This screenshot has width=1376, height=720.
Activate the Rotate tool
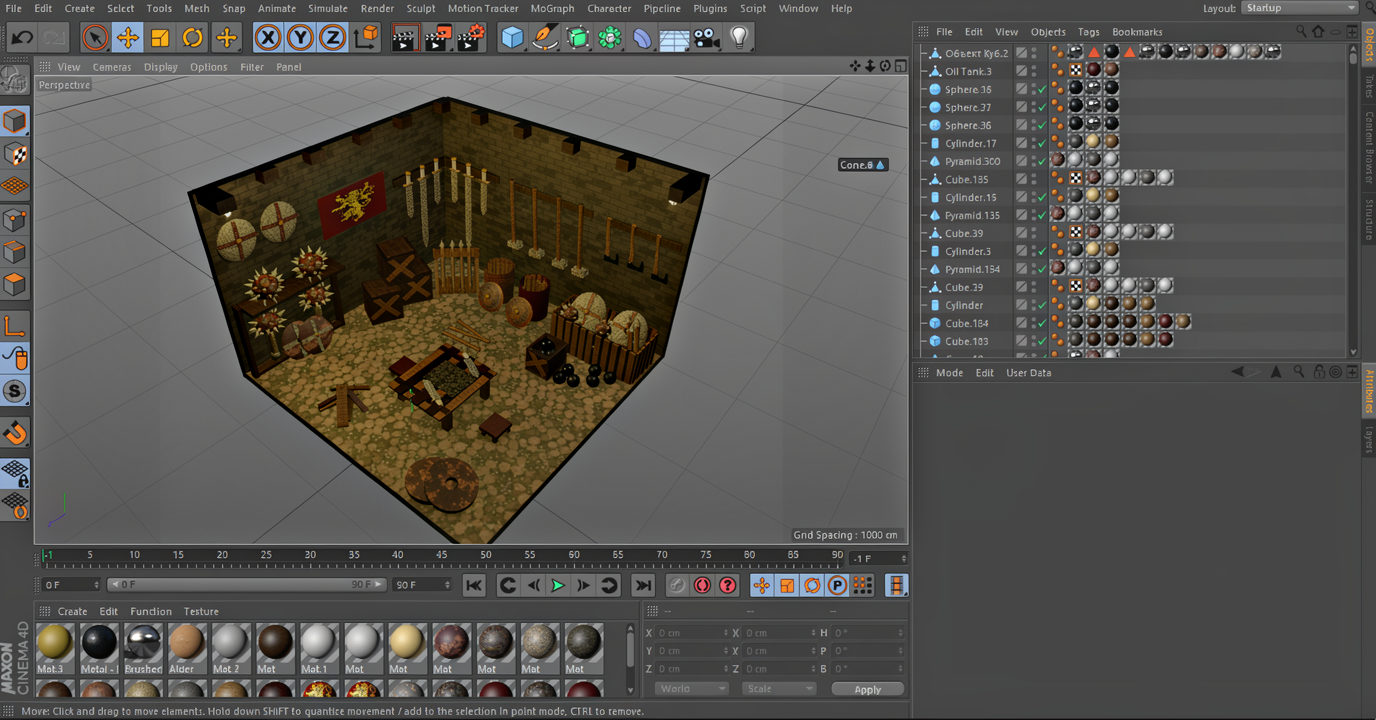193,38
